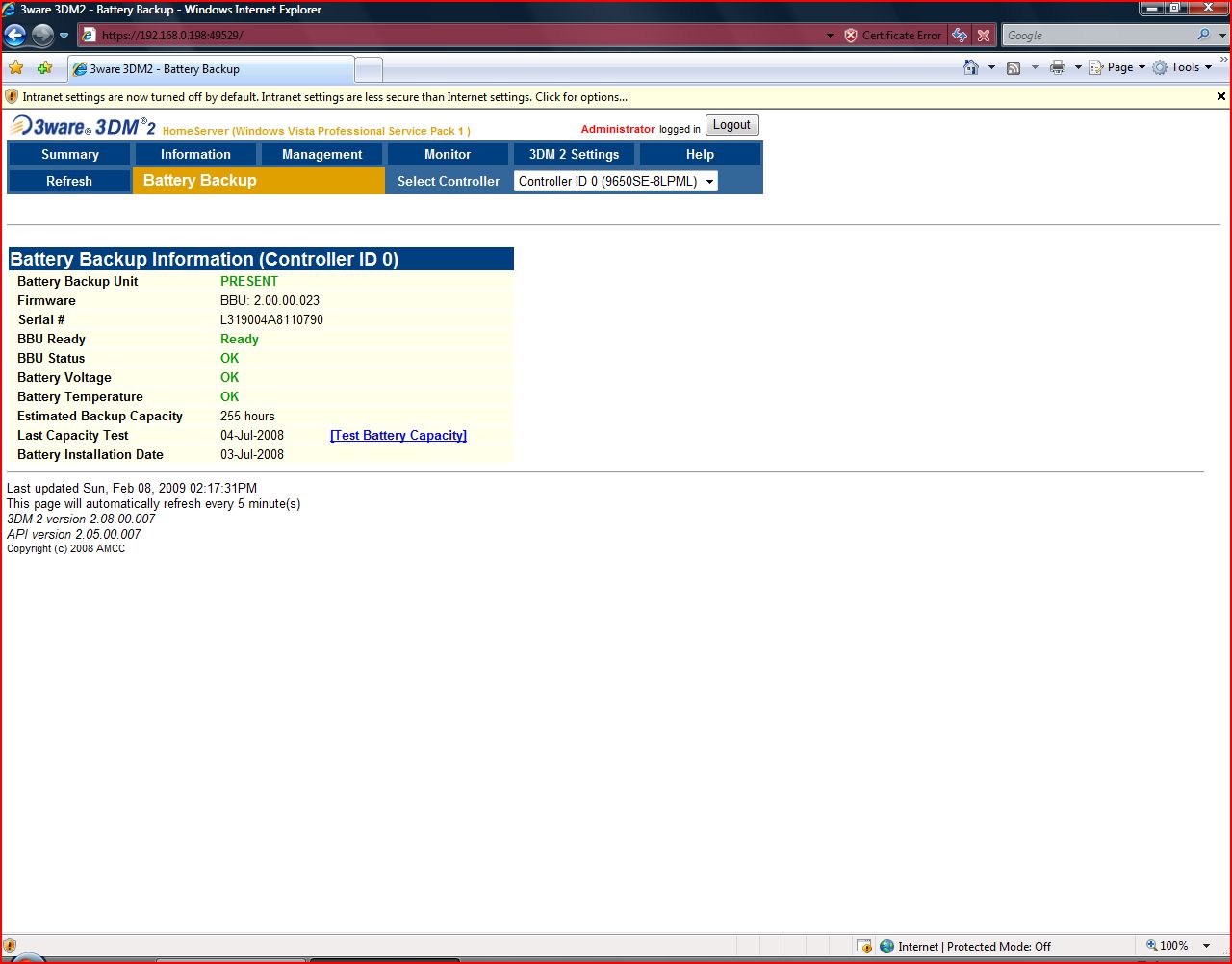1232x964 pixels.
Task: Open the Page menu in command bar
Action: [1117, 67]
